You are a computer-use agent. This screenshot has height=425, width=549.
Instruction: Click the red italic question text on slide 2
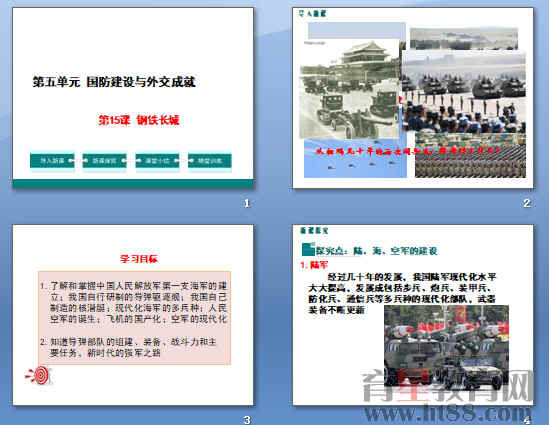(408, 151)
